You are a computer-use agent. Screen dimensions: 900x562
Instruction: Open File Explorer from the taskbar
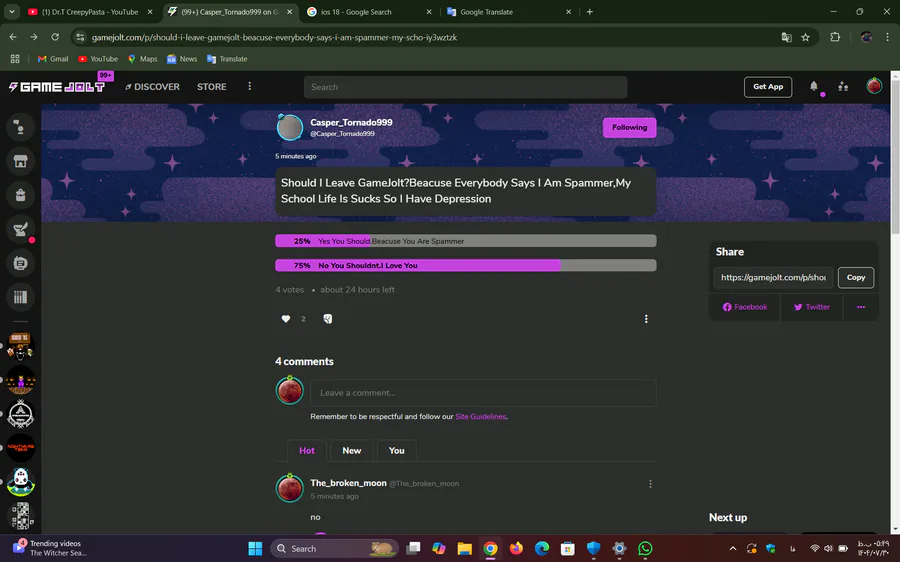464,548
